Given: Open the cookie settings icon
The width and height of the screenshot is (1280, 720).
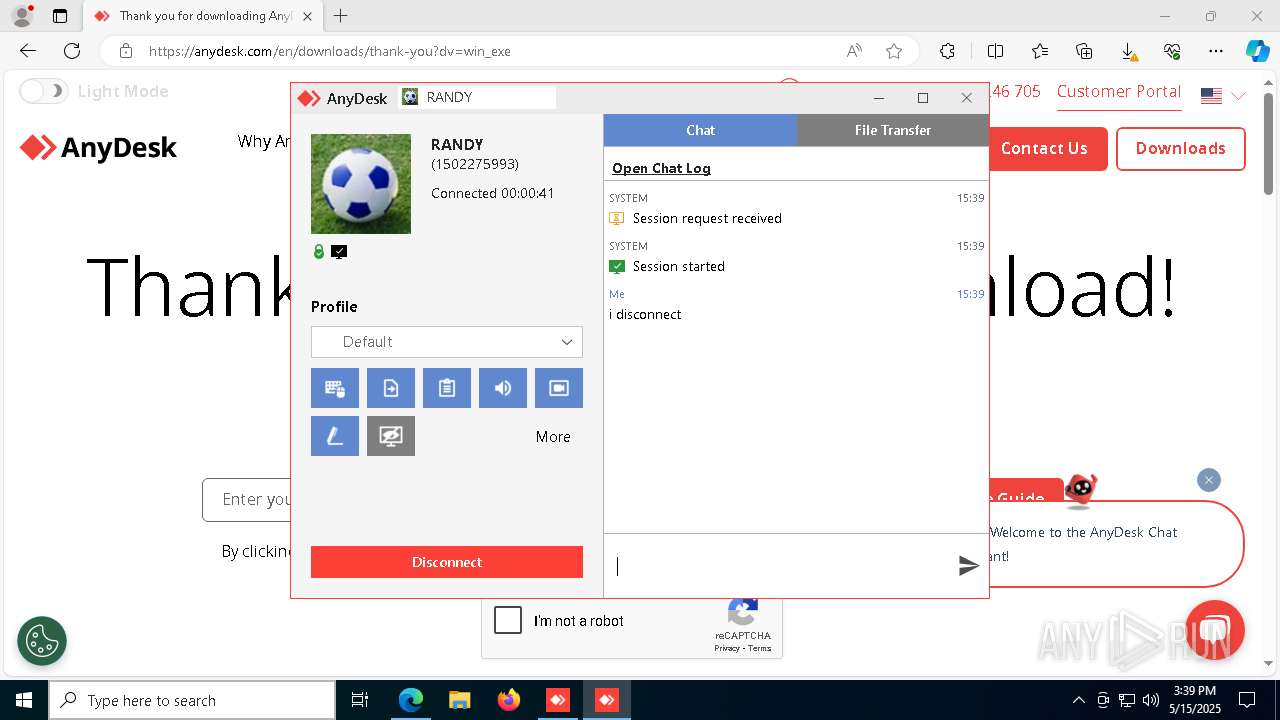Looking at the screenshot, I should 42,641.
